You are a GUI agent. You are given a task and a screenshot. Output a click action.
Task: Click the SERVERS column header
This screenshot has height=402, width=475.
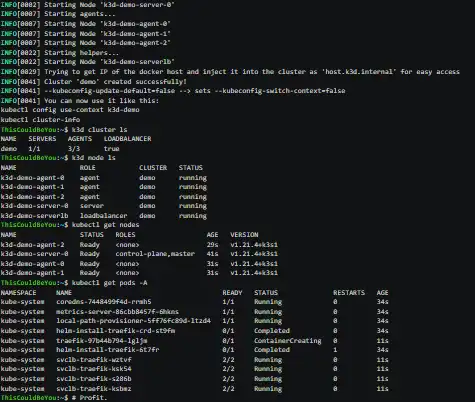(x=42, y=139)
